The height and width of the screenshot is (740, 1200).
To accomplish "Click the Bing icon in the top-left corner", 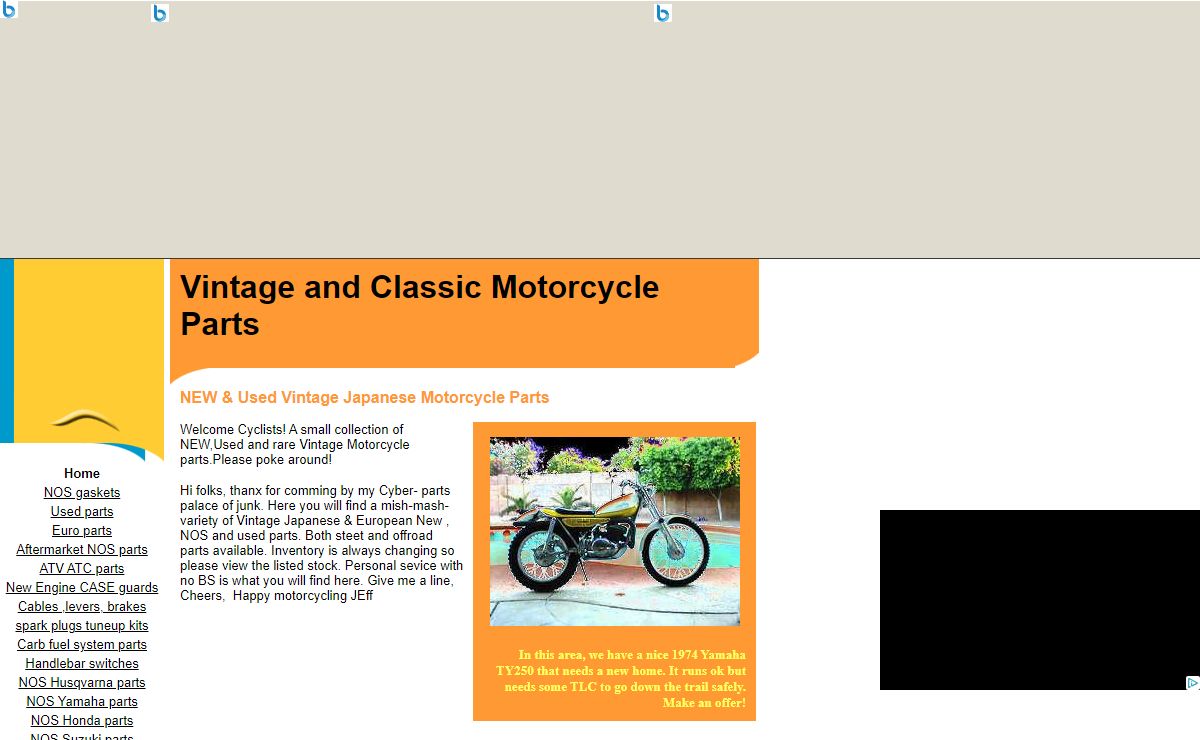I will [x=9, y=10].
